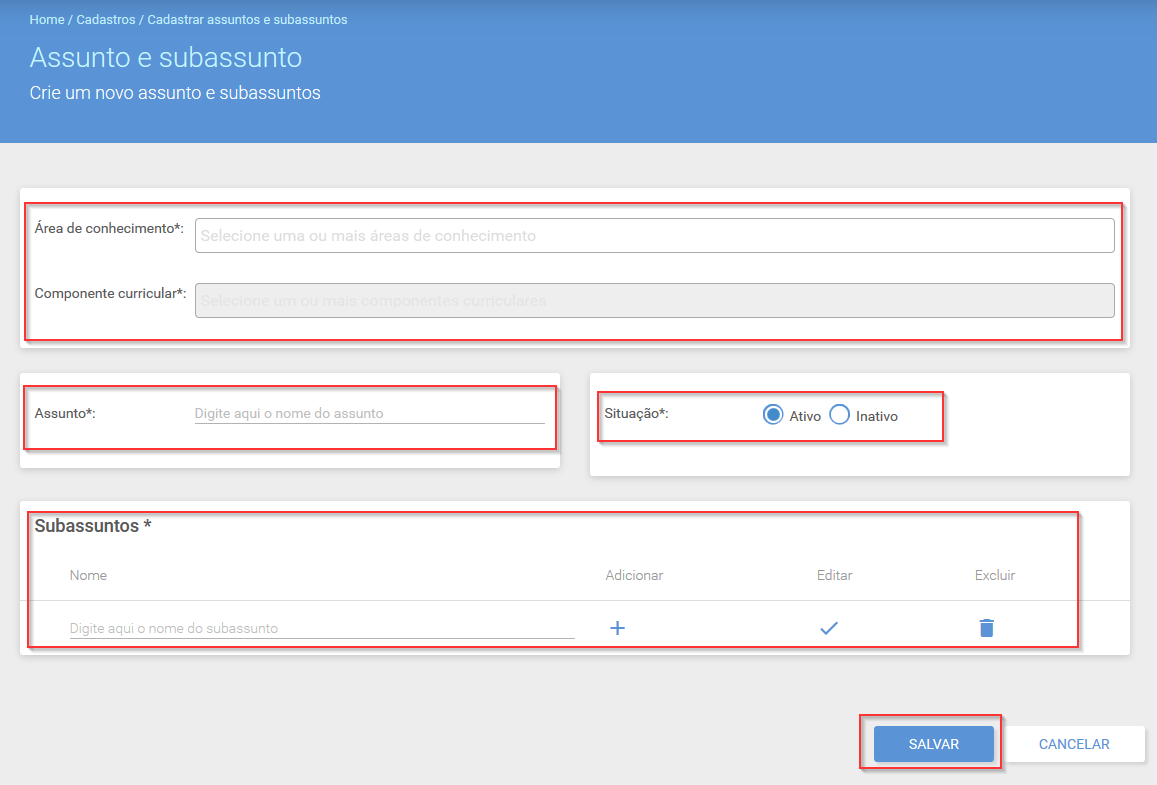The width and height of the screenshot is (1157, 785).
Task: Click the Excluir column header
Action: pos(995,575)
